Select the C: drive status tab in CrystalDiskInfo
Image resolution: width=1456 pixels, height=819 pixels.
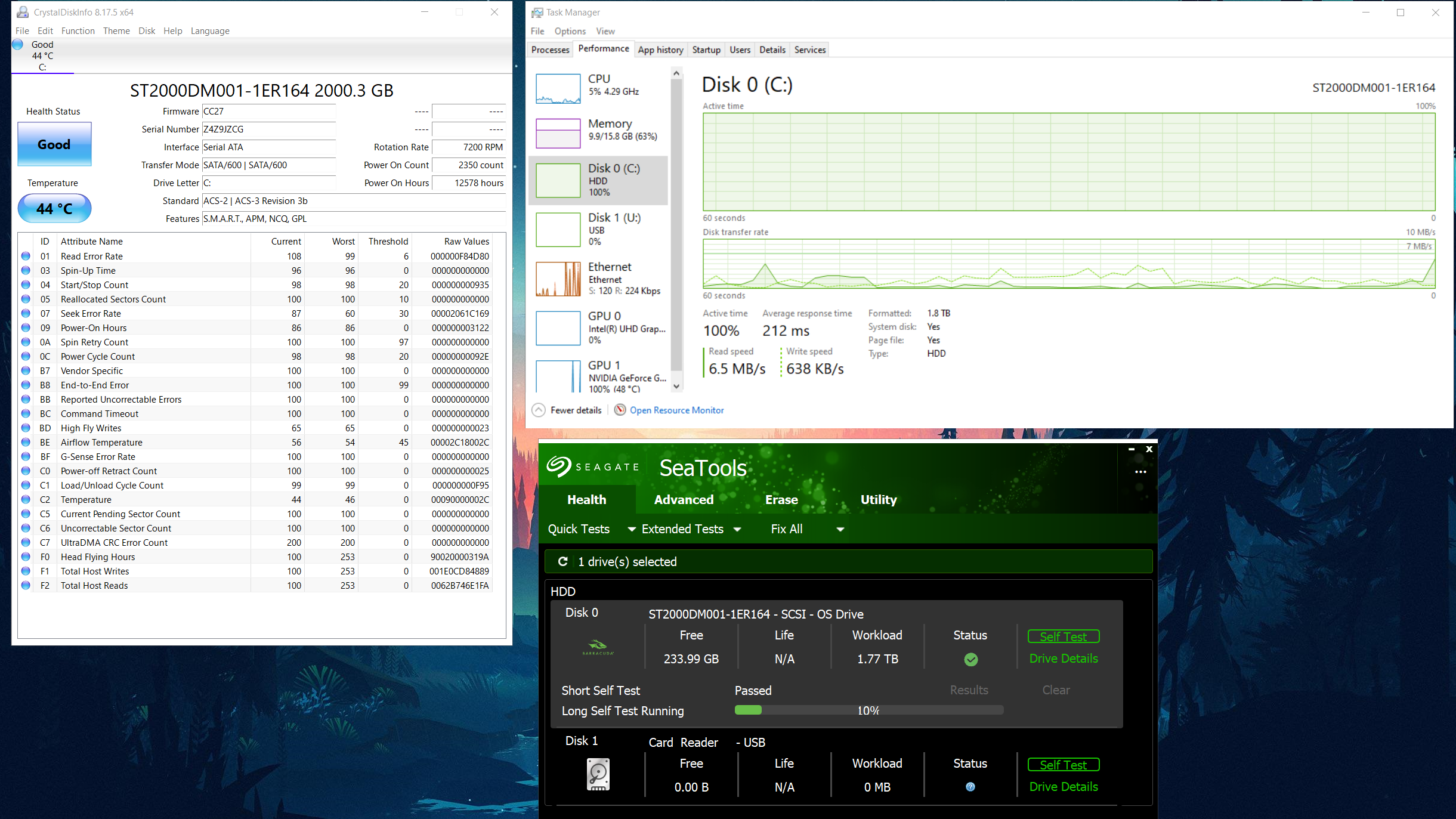[x=42, y=55]
